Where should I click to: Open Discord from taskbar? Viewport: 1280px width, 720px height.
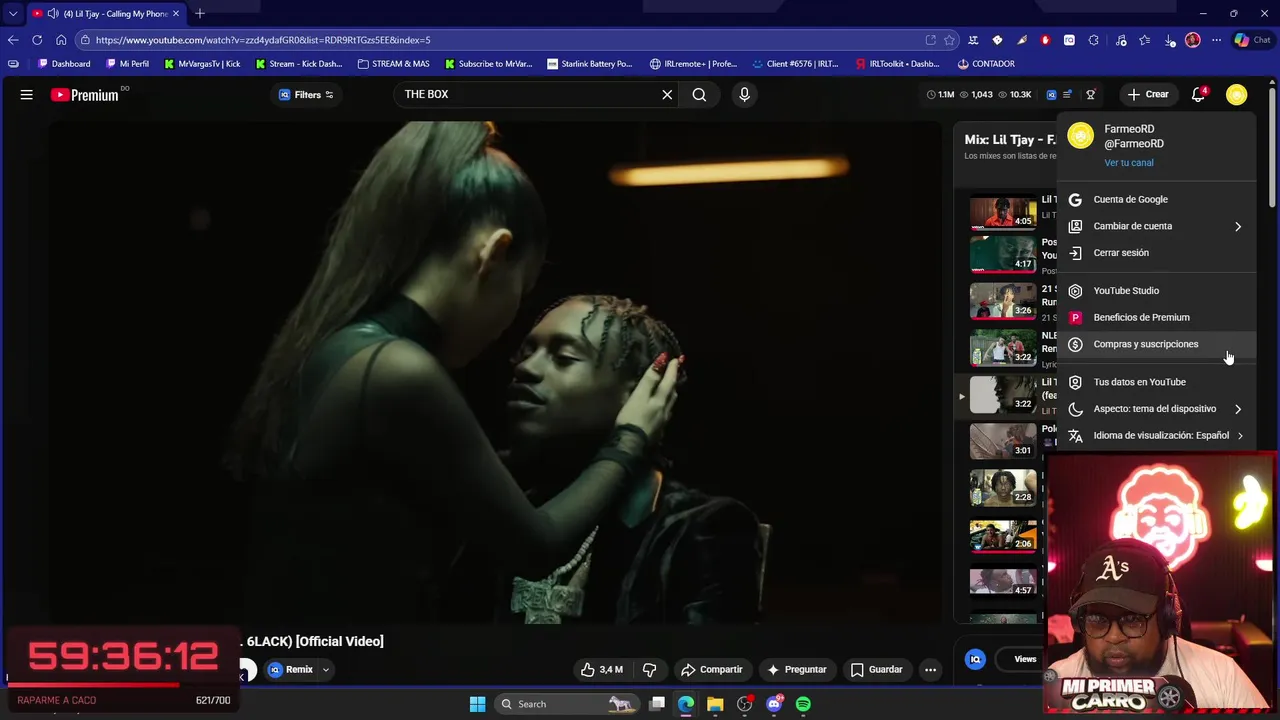tap(774, 704)
